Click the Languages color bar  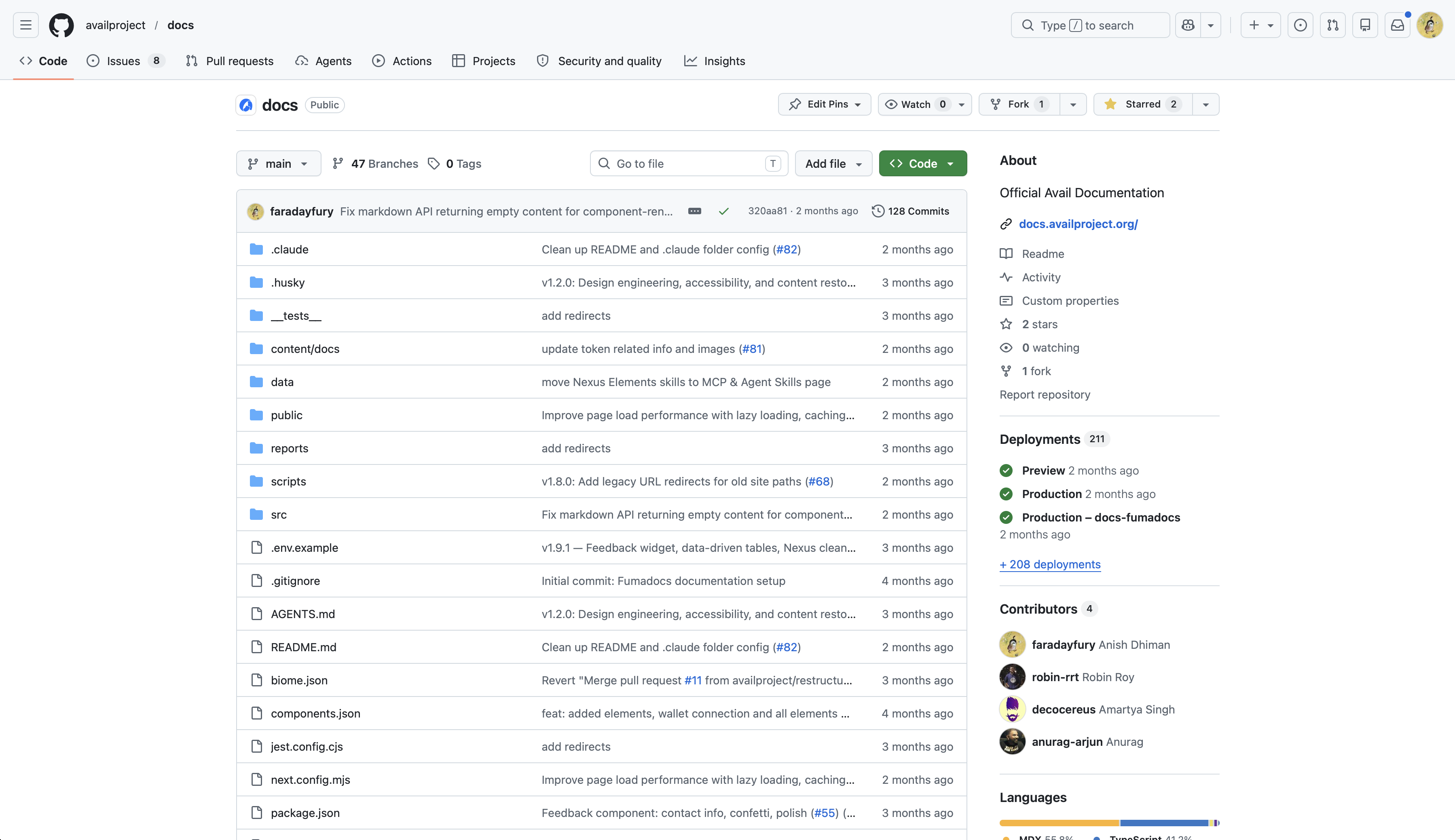1109,823
